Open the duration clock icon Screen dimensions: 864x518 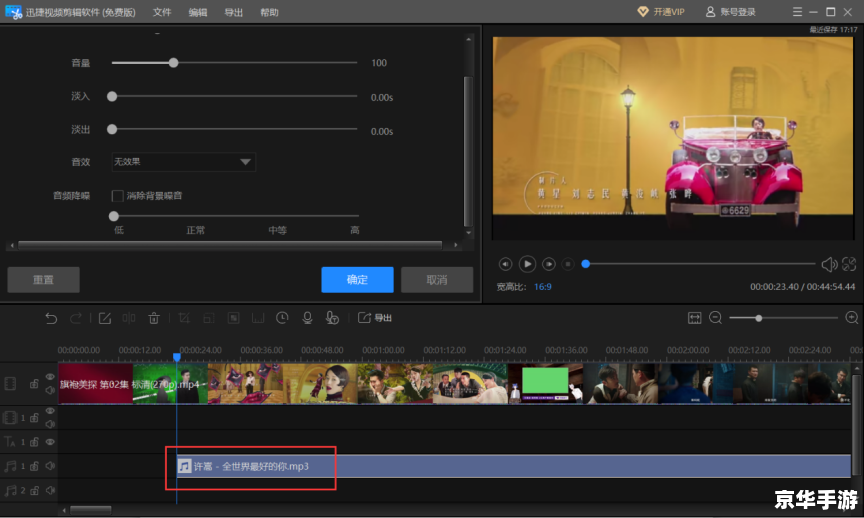282,318
